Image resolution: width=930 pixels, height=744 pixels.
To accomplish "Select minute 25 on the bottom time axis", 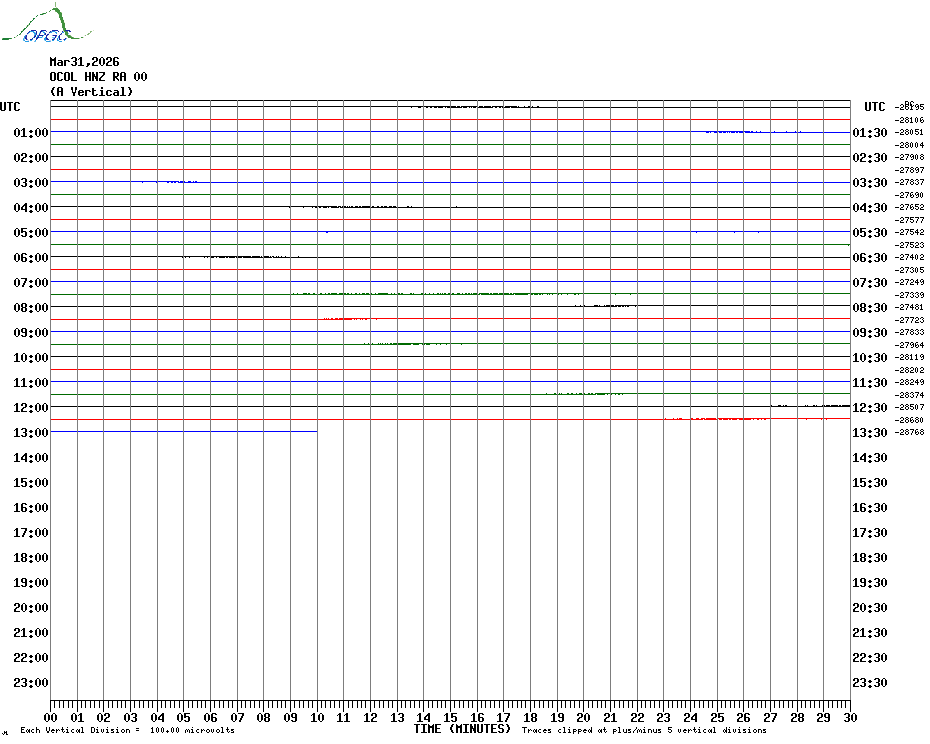I will pos(717,717).
